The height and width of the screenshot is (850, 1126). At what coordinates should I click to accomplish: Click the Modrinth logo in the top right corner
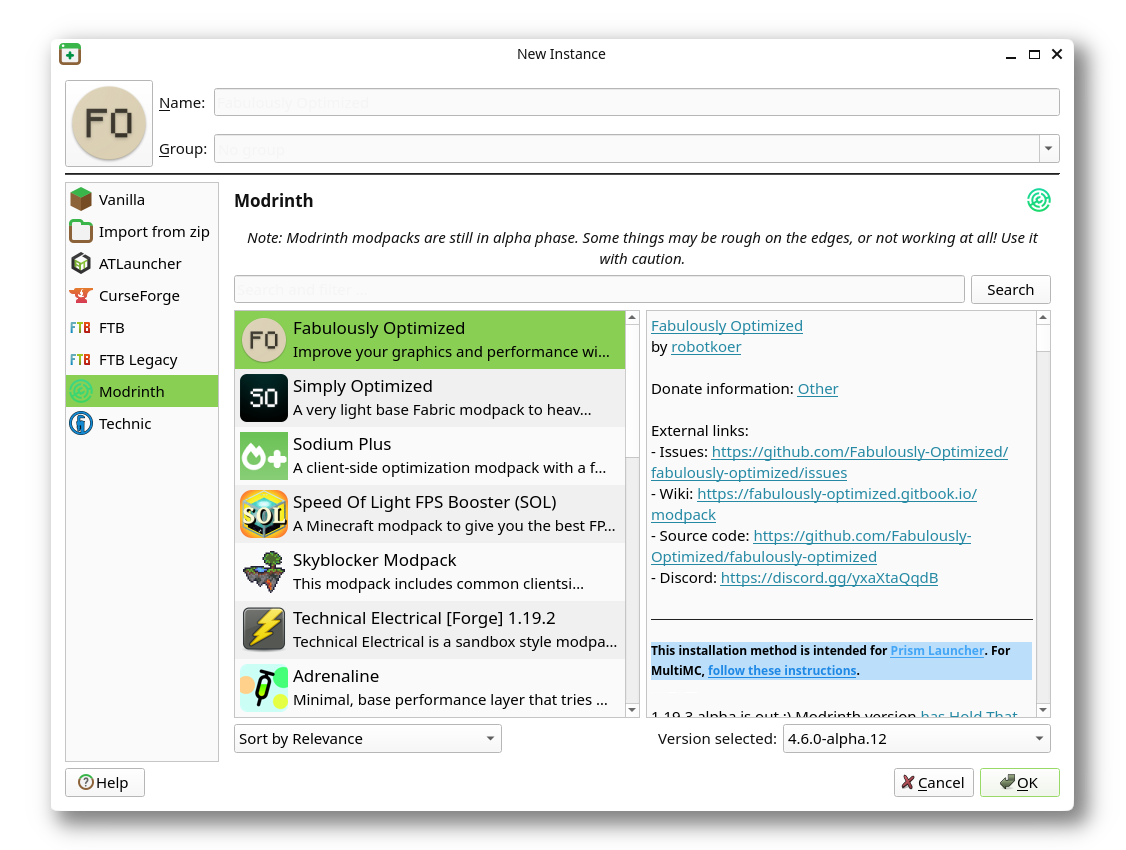coord(1039,200)
